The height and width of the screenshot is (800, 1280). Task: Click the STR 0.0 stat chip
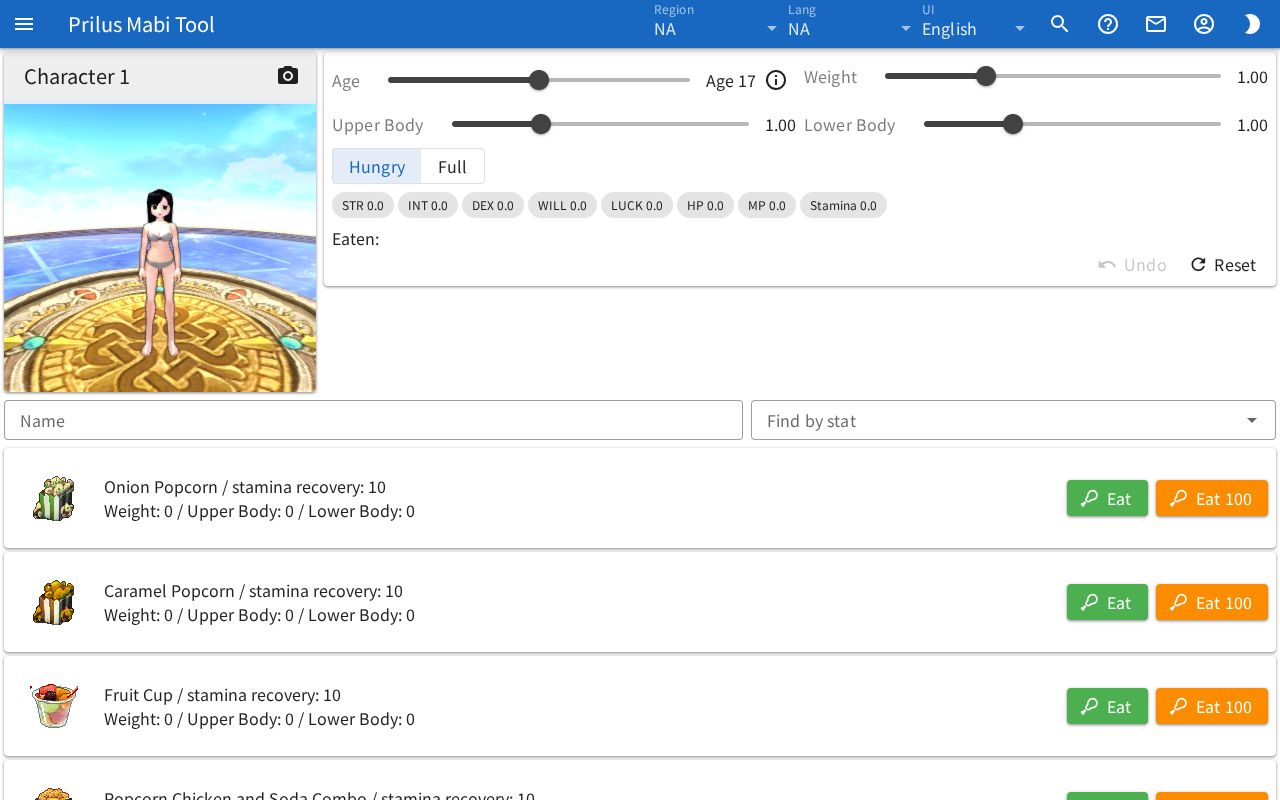363,205
